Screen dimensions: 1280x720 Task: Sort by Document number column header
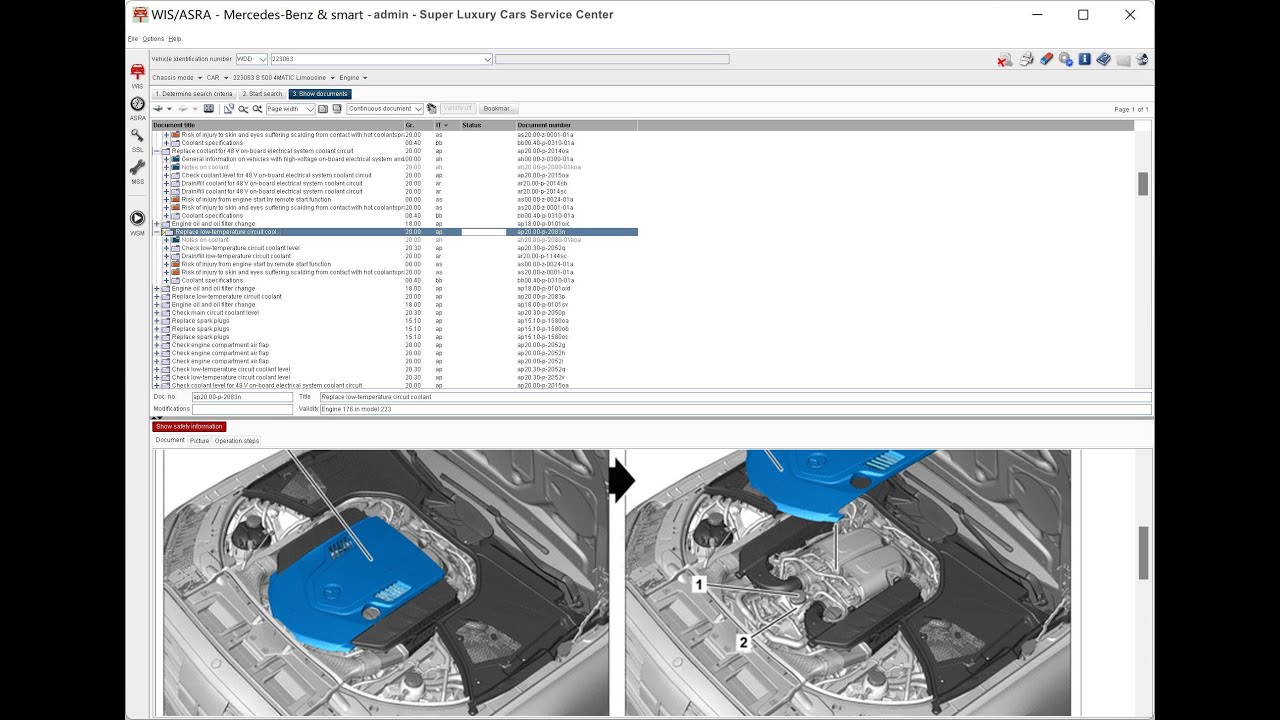point(576,126)
